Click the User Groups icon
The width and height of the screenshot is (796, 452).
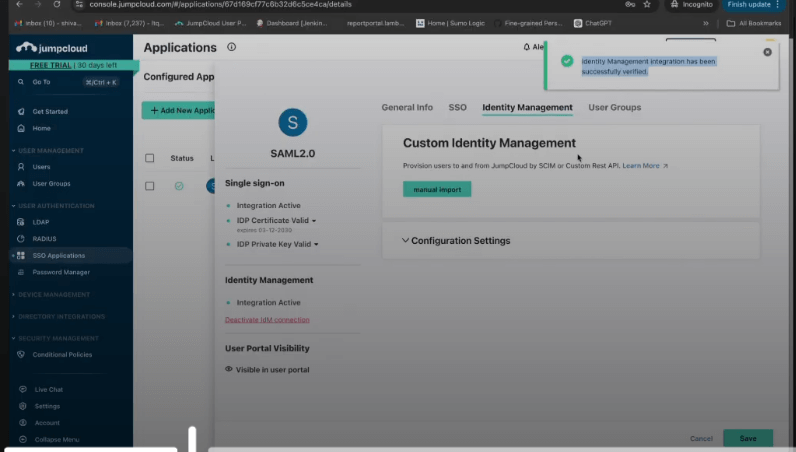tap(21, 183)
